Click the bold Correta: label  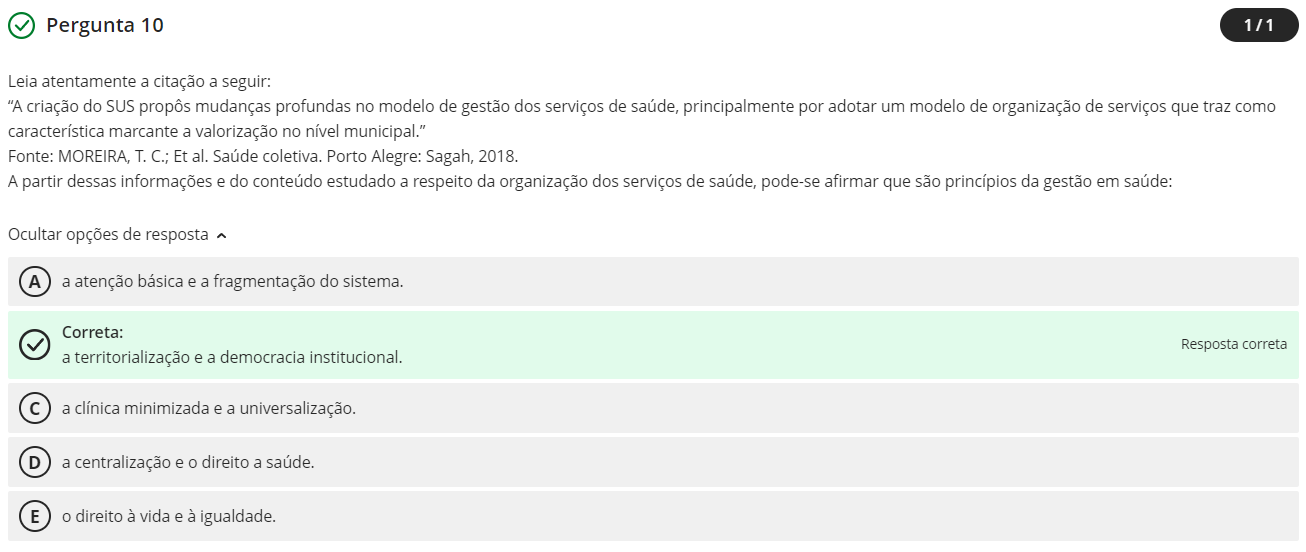coord(93,332)
